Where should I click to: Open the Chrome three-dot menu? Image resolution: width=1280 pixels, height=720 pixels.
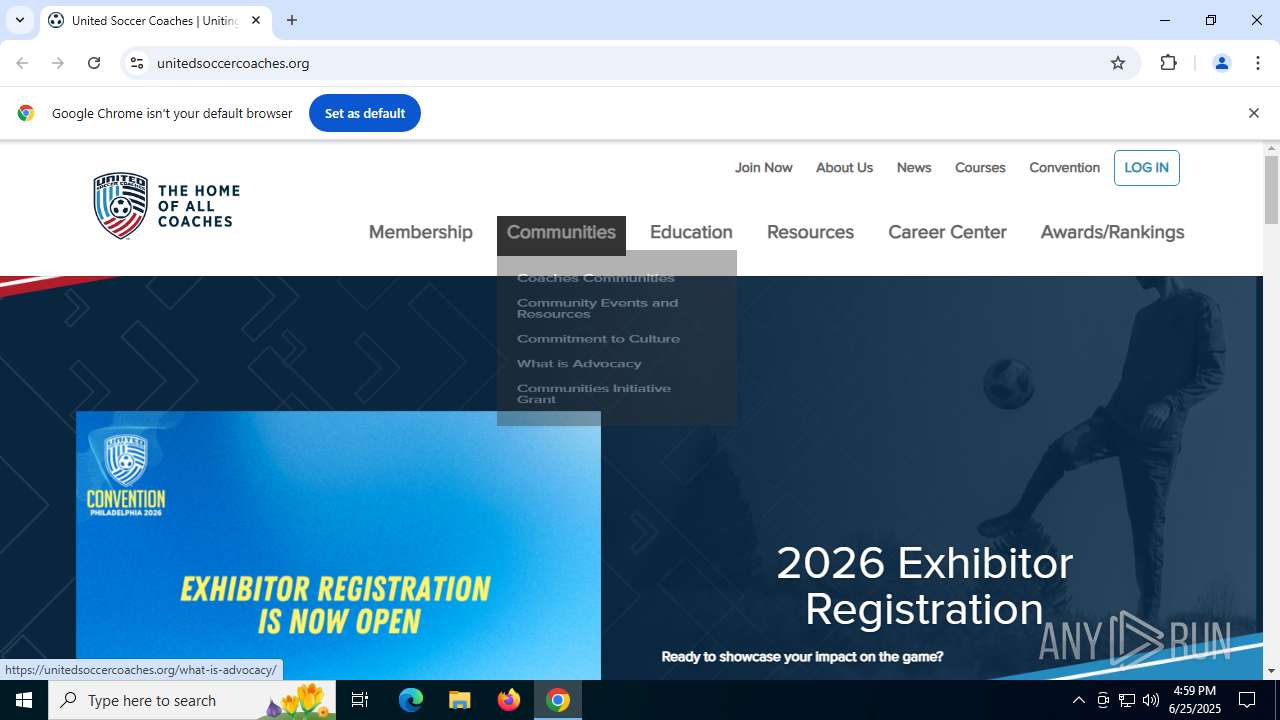1258,63
